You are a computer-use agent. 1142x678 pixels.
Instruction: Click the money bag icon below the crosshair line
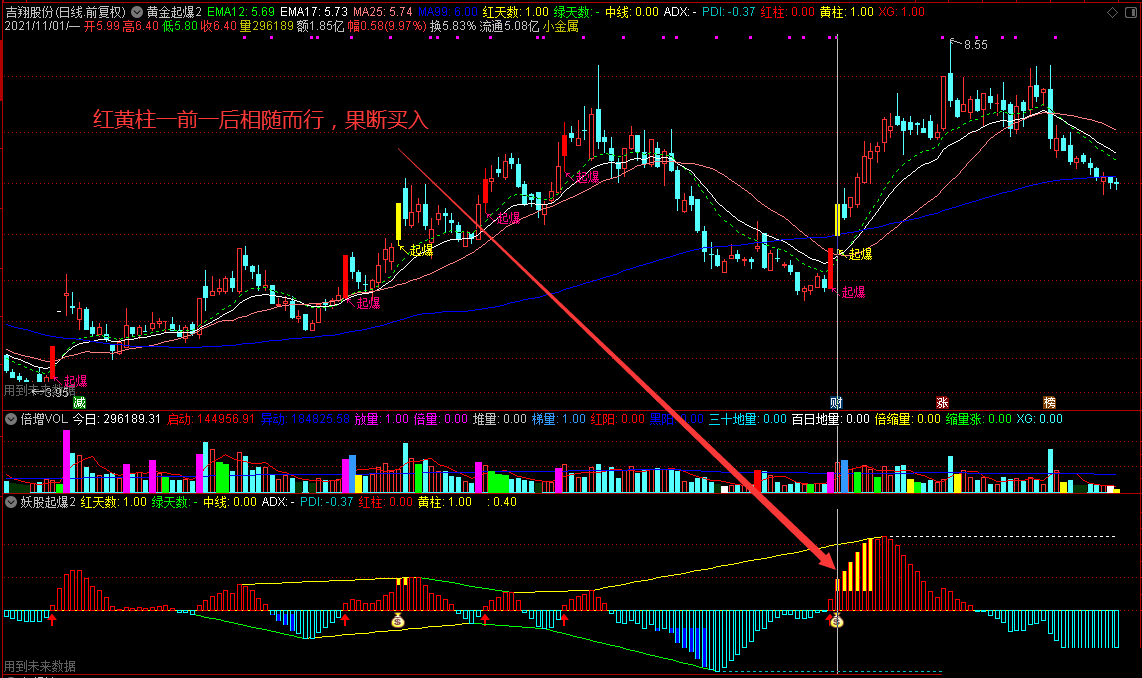[x=837, y=620]
